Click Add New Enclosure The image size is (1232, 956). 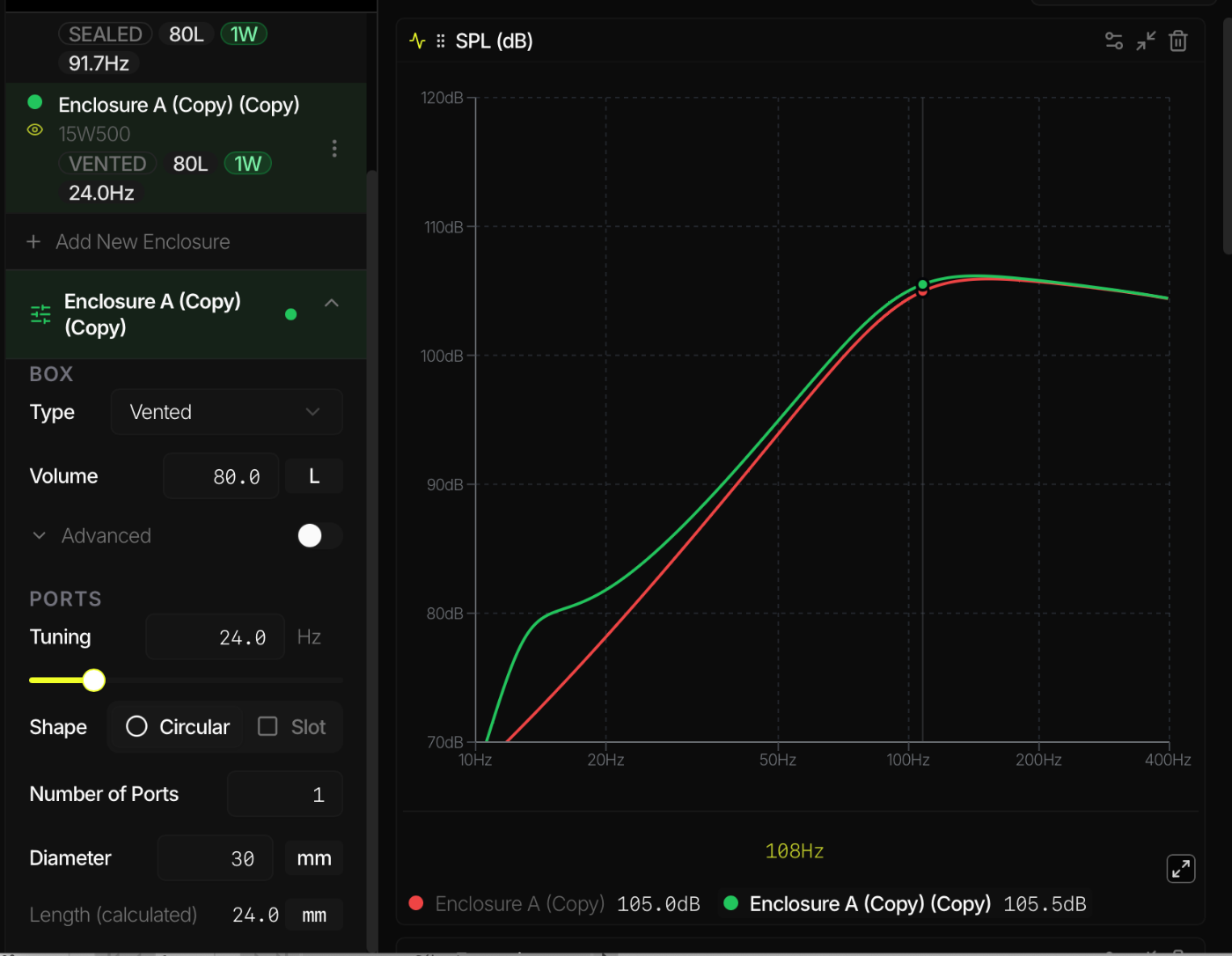[129, 242]
